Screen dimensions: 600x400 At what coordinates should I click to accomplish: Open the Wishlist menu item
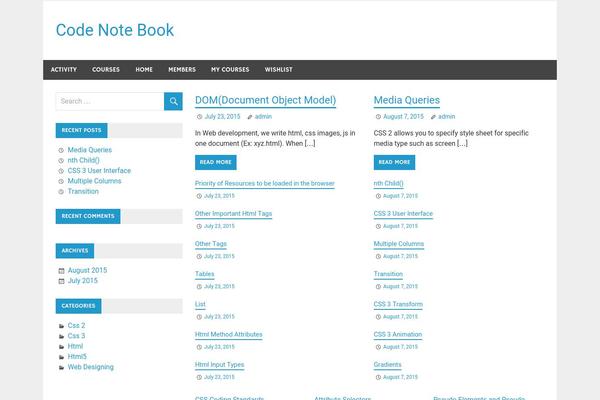279,70
